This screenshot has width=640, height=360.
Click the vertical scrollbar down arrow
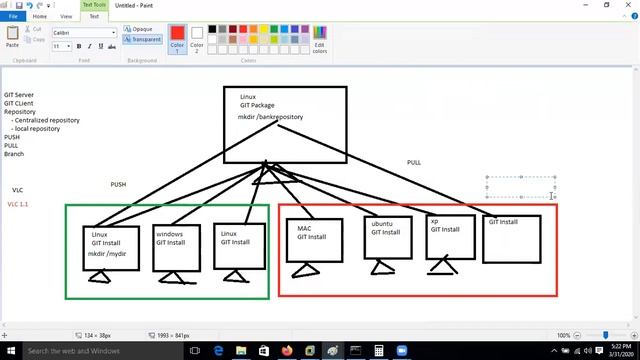click(x=636, y=317)
